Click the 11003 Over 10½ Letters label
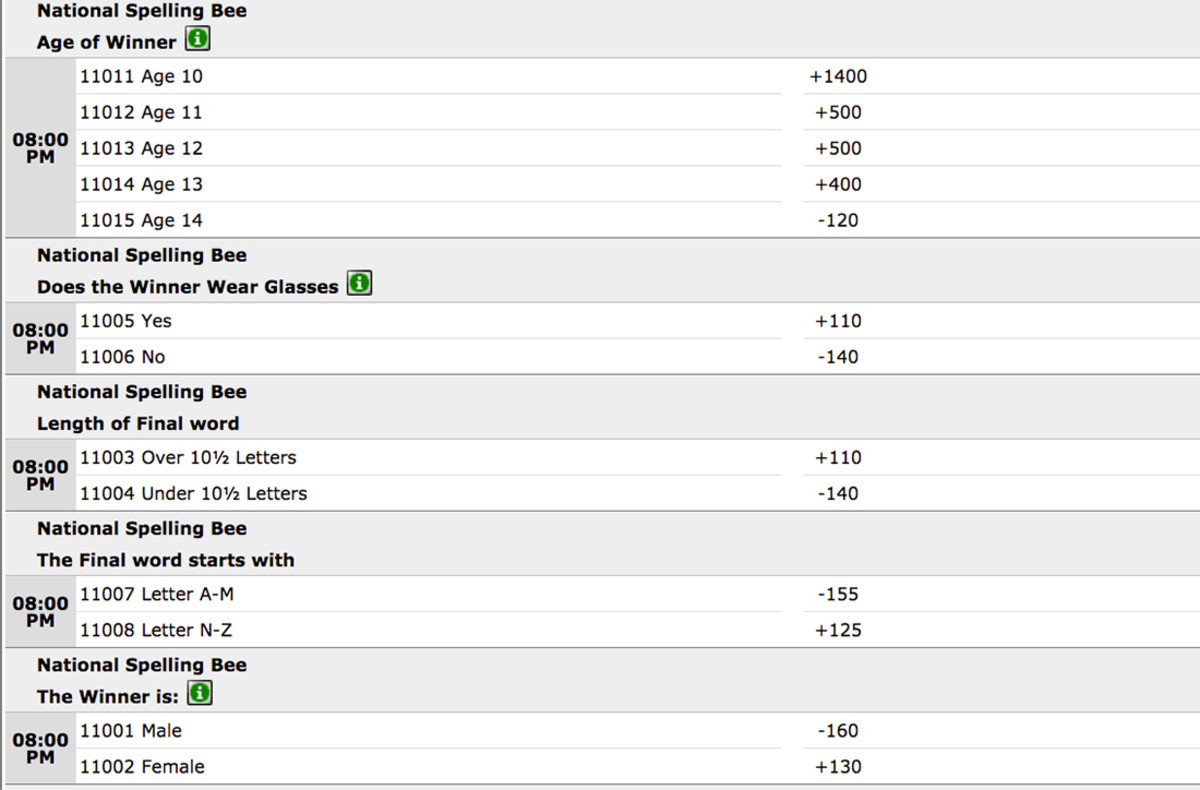1200x790 pixels. pyautogui.click(x=188, y=457)
